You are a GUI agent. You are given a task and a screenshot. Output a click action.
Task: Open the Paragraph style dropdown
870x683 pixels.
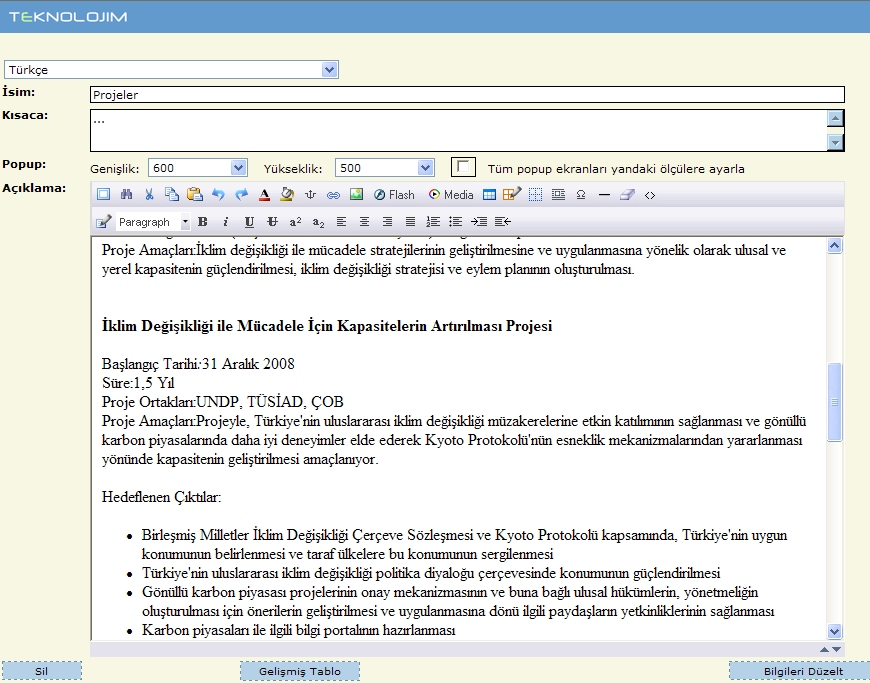click(185, 222)
